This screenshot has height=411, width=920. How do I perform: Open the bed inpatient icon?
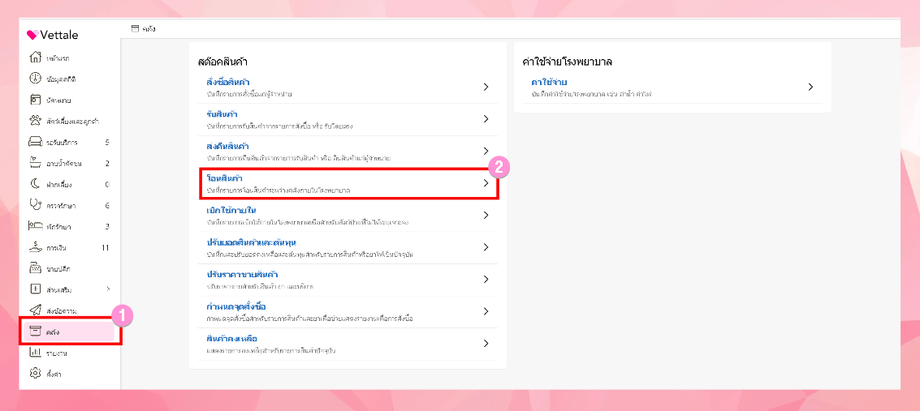pyautogui.click(x=35, y=226)
